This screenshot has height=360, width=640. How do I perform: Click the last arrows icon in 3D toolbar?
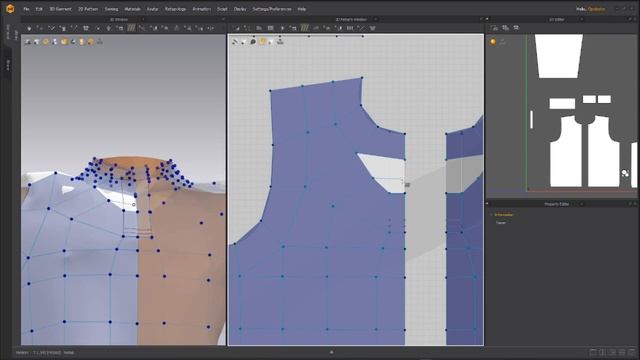click(211, 28)
